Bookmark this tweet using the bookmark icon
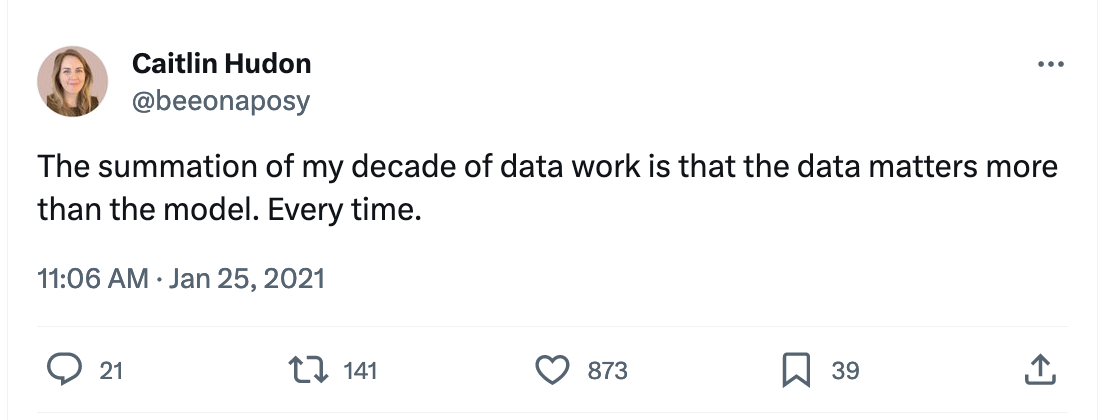This screenshot has height=420, width=1106. [795, 371]
